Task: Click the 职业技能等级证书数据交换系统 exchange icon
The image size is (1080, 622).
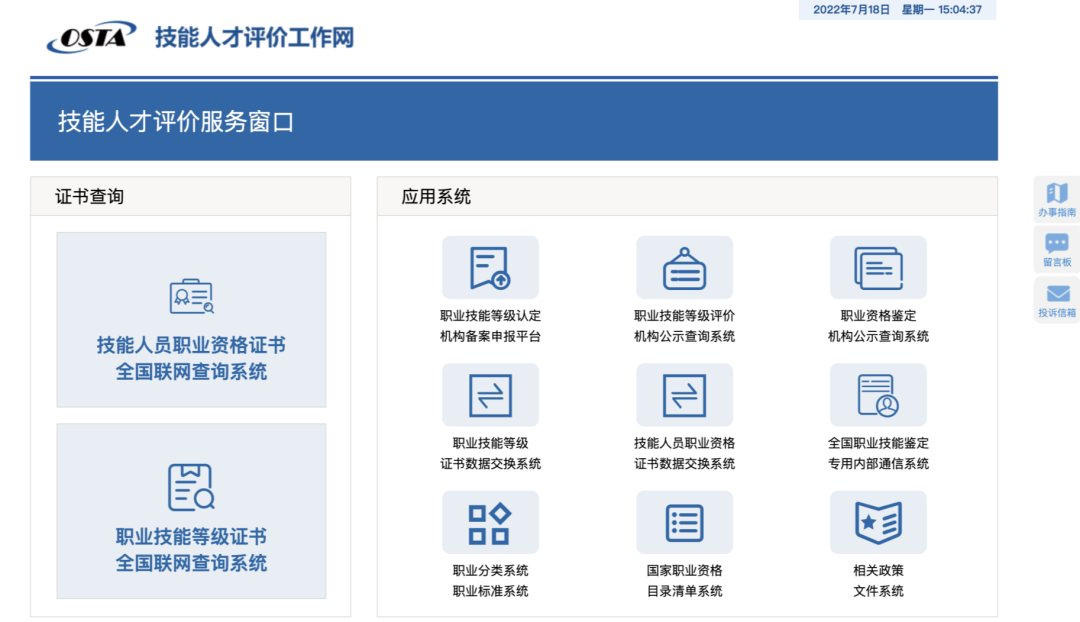Action: pyautogui.click(x=490, y=395)
